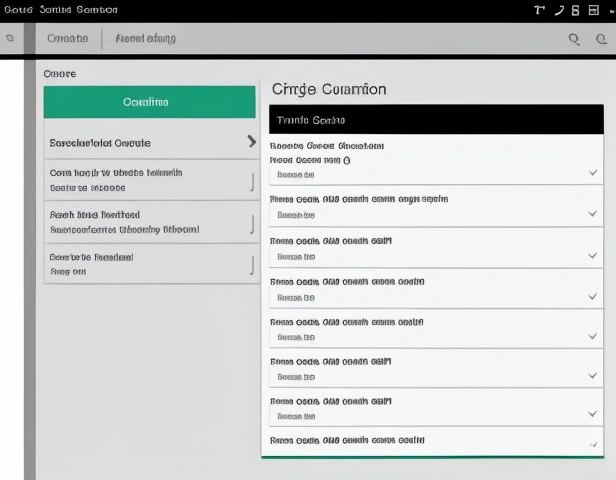Switch to the second tab in the gray toolbar

pos(145,39)
